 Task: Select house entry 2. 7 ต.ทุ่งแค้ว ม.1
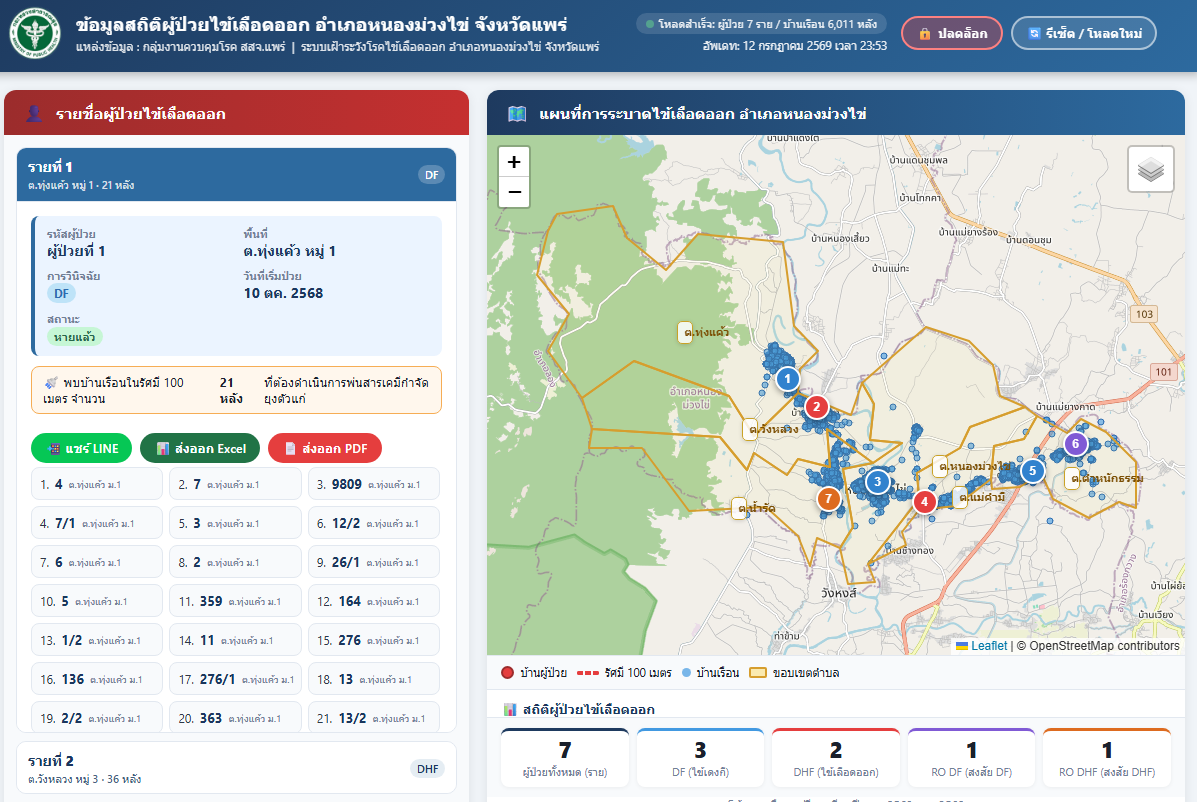[235, 484]
